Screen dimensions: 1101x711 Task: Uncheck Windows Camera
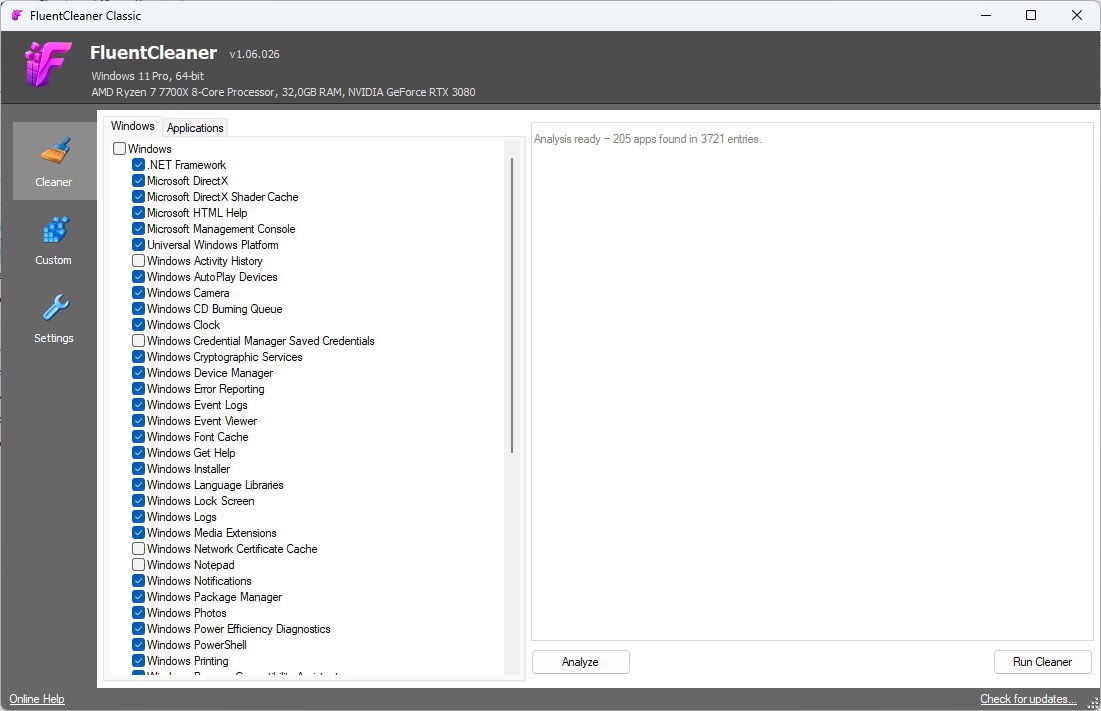pos(138,293)
